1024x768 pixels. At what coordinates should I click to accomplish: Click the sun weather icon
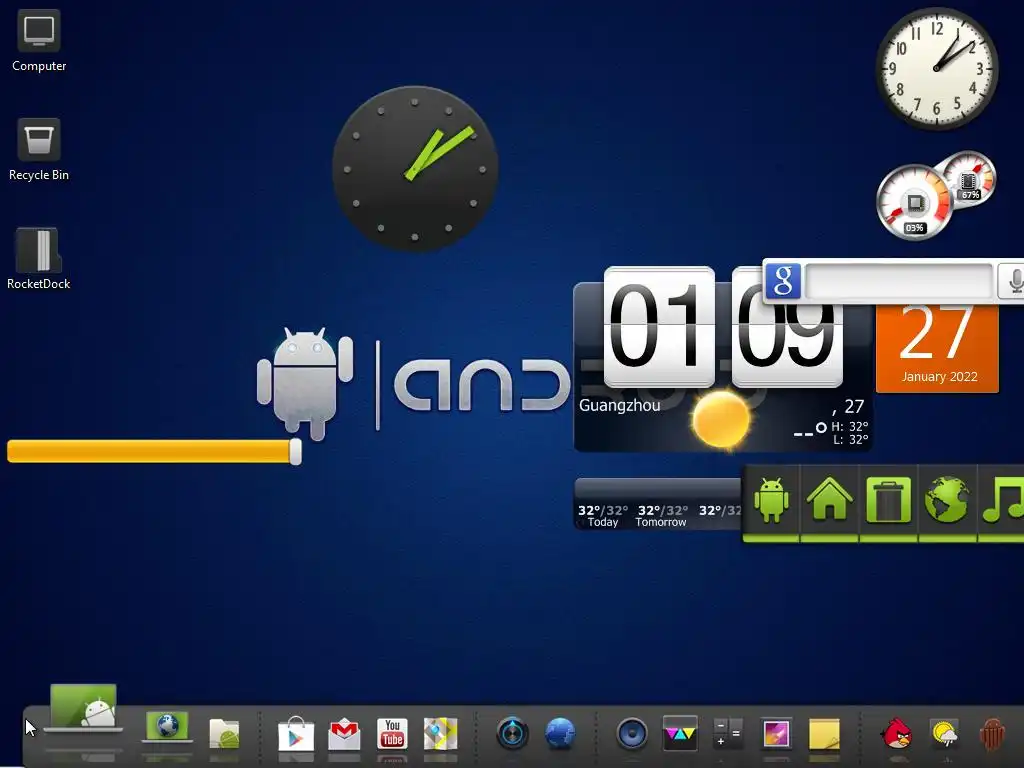coord(721,420)
